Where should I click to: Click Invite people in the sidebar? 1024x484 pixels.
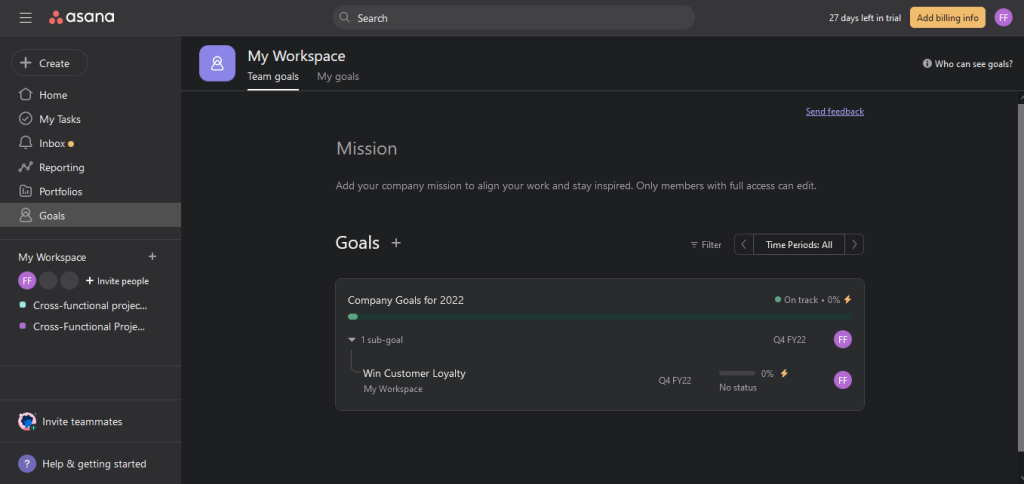pos(118,281)
